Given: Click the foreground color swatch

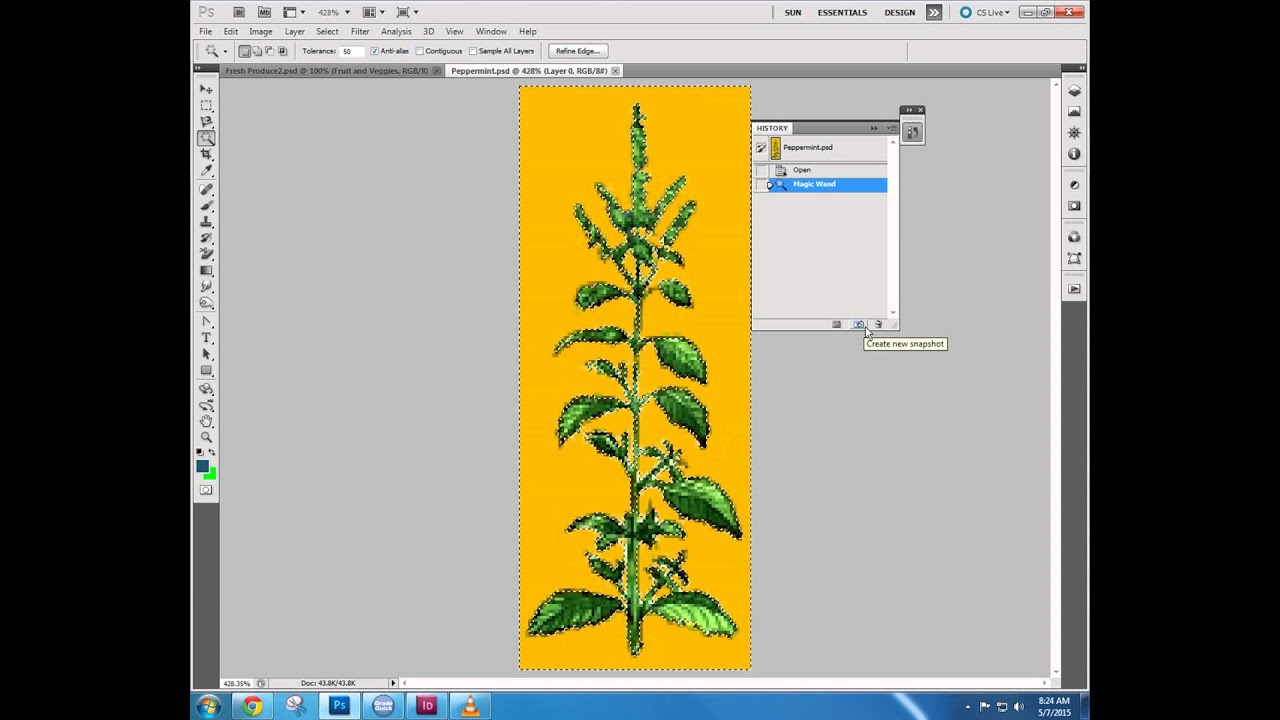Looking at the screenshot, I should 203,466.
